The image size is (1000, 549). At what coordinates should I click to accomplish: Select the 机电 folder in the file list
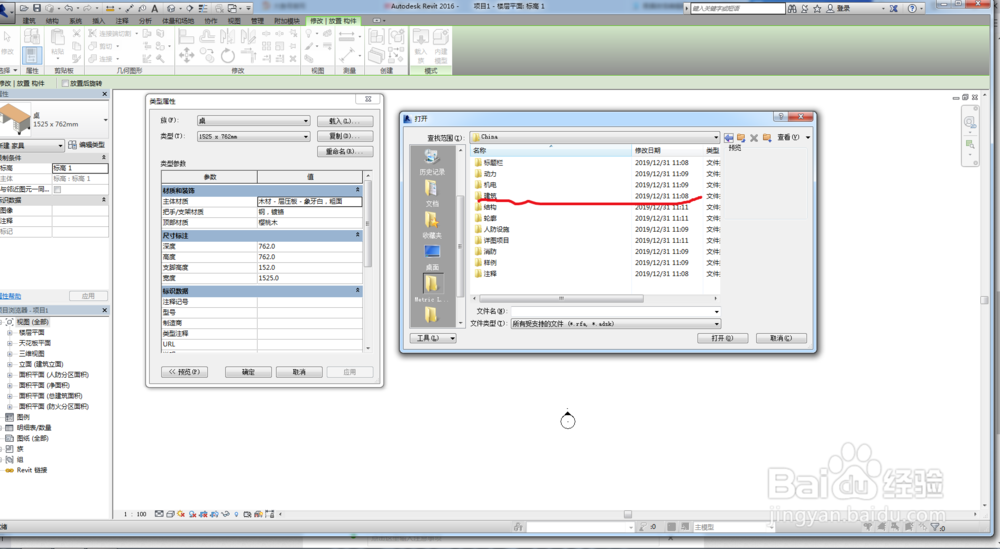click(490, 185)
